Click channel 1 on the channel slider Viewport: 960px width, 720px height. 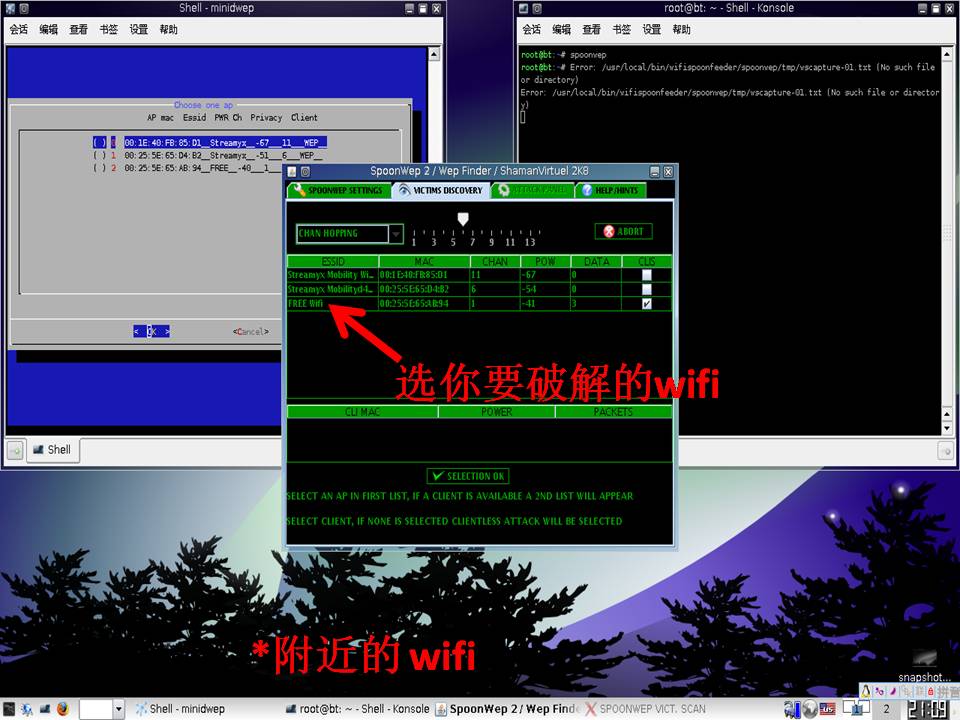point(414,242)
